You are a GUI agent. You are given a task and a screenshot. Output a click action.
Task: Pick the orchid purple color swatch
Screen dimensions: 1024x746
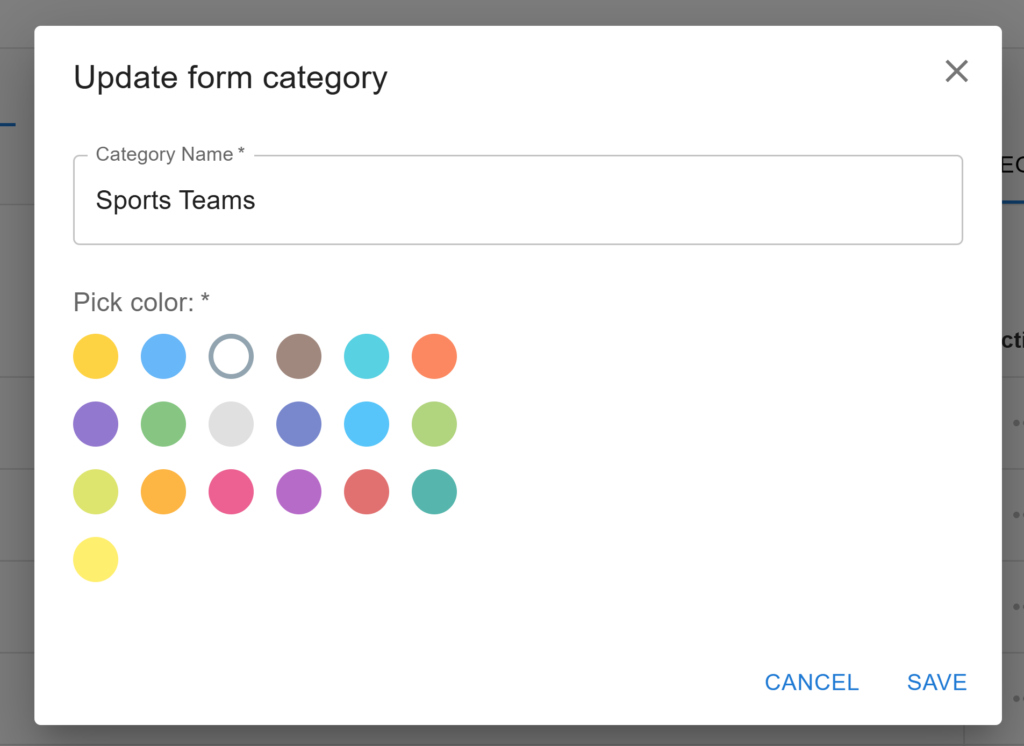(x=299, y=492)
